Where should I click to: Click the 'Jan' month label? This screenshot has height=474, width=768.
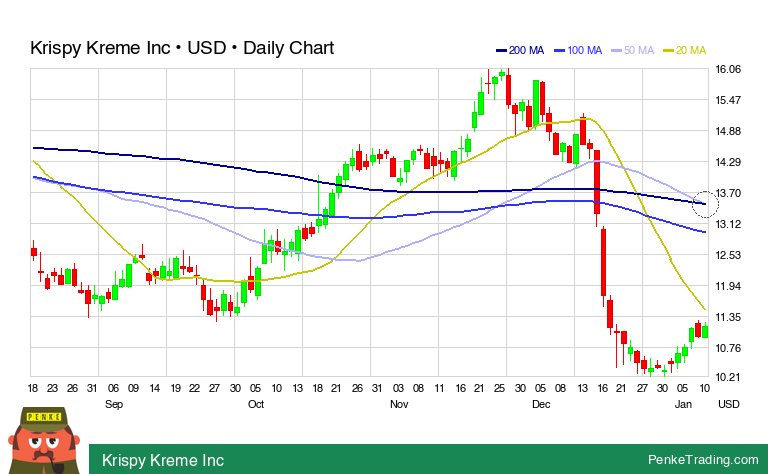click(x=683, y=404)
